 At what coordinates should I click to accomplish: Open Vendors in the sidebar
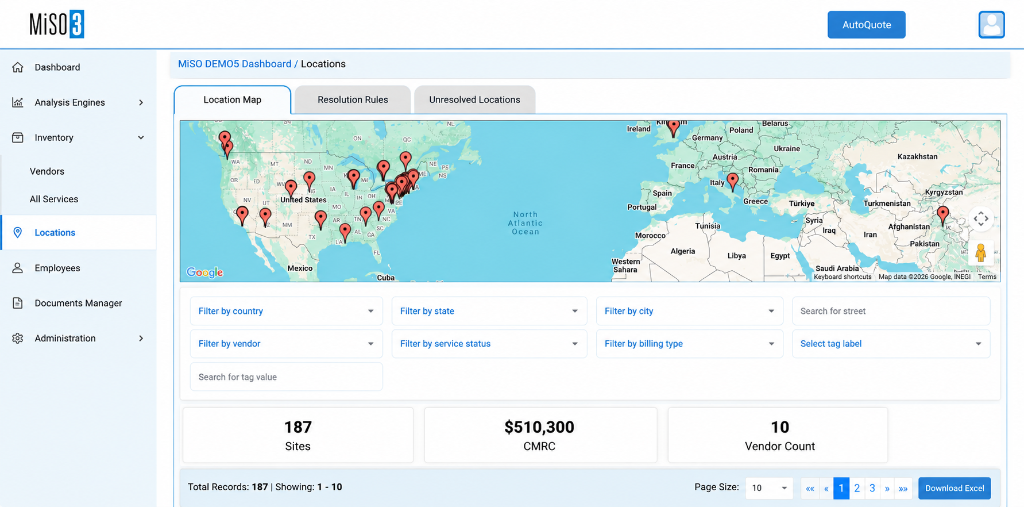[x=47, y=171]
